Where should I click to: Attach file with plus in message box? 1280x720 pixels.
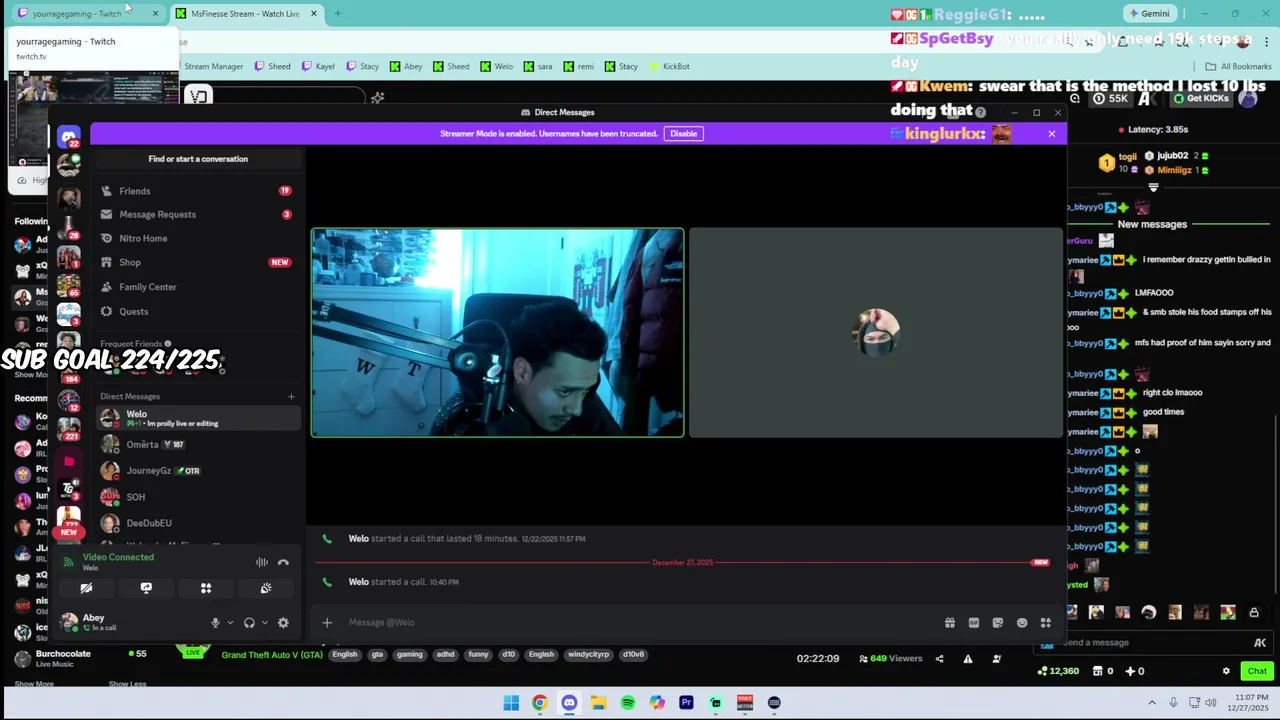[x=327, y=622]
